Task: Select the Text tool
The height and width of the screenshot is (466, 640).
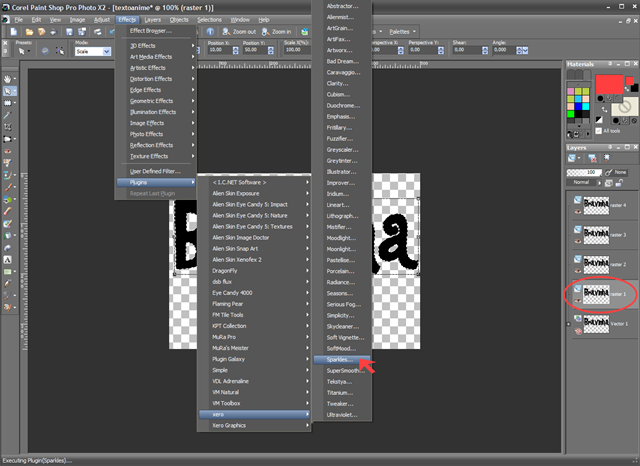Action: pos(7,260)
